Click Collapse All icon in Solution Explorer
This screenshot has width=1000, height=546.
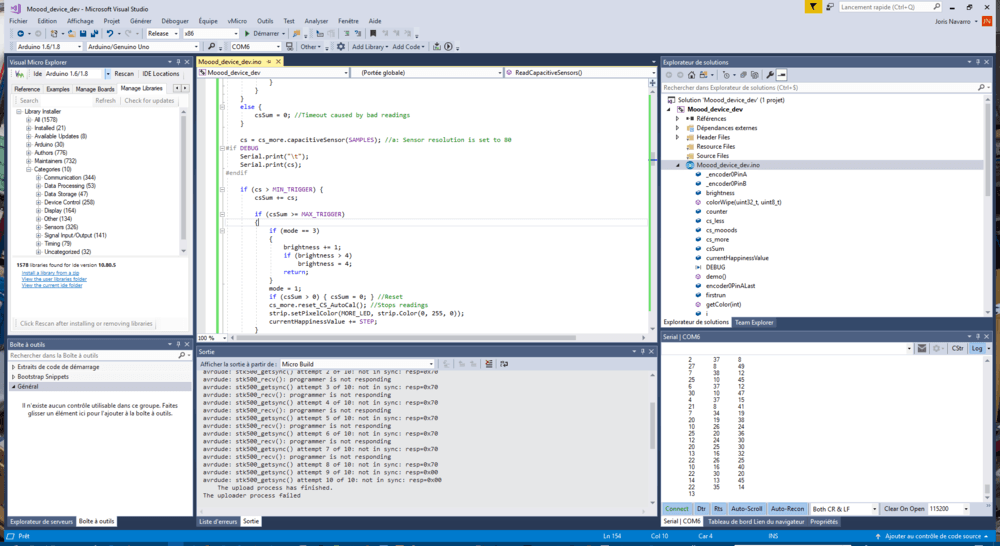coord(744,75)
